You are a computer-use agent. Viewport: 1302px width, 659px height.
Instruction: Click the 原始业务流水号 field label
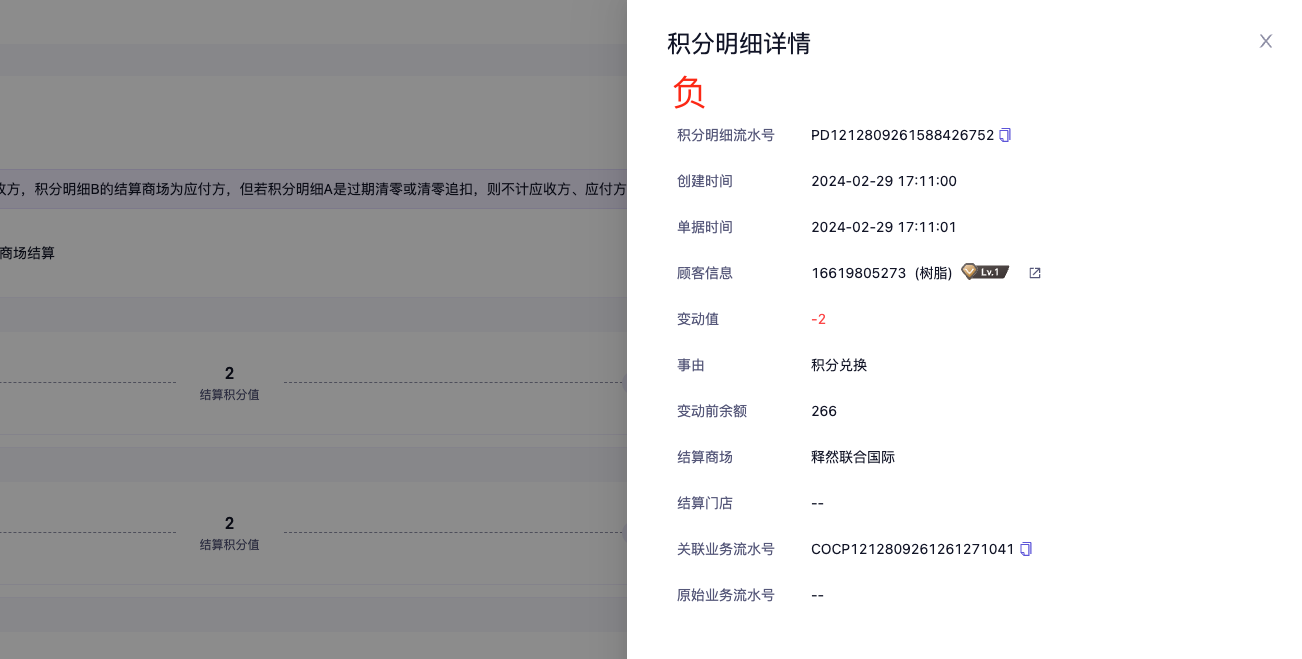point(725,595)
